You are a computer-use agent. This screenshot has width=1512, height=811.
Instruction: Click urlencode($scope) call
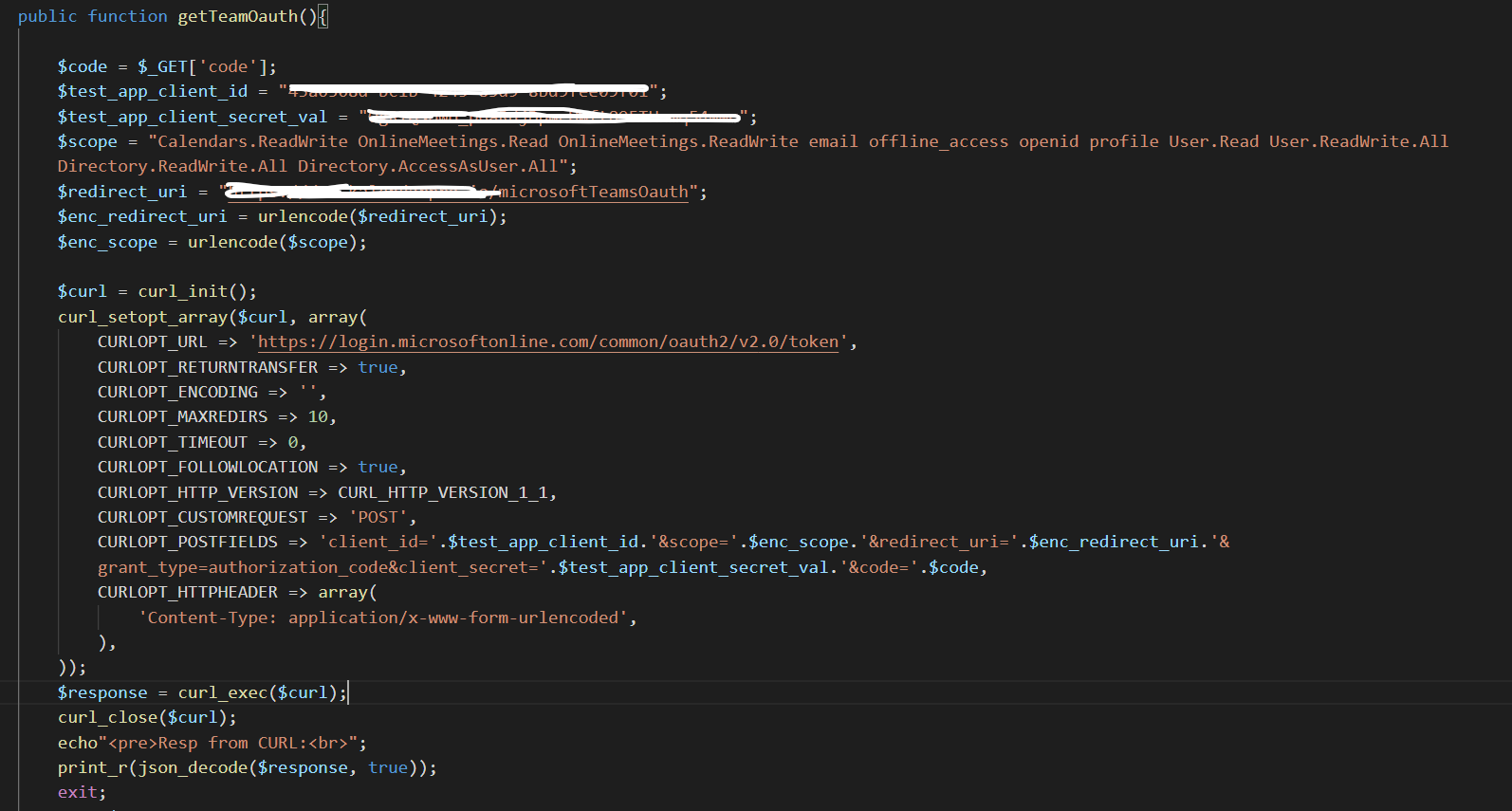click(x=272, y=242)
